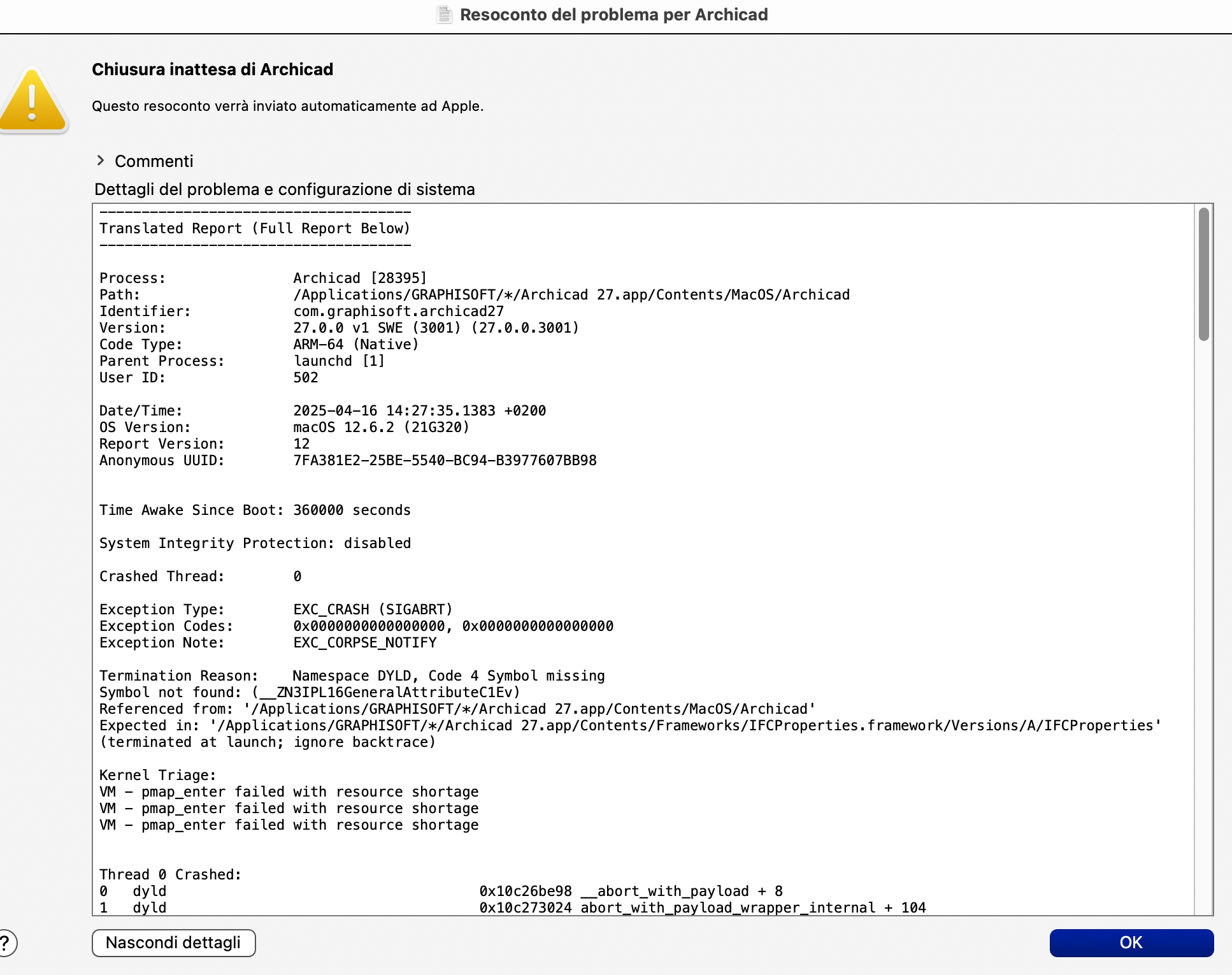Click the document icon in title bar
Image resolution: width=1232 pixels, height=975 pixels.
[445, 15]
